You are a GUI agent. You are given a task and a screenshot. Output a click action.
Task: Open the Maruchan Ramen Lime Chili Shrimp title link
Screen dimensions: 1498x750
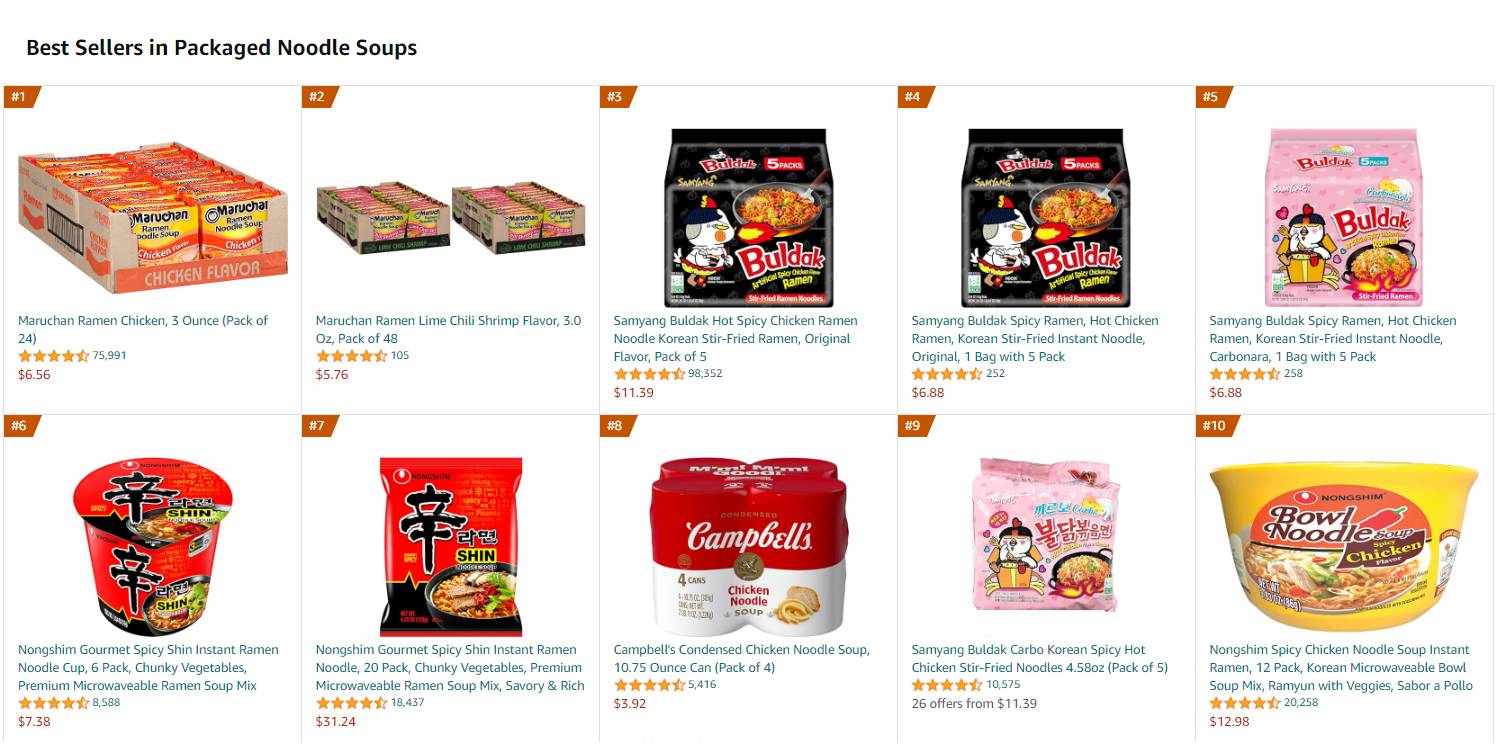[x=448, y=329]
